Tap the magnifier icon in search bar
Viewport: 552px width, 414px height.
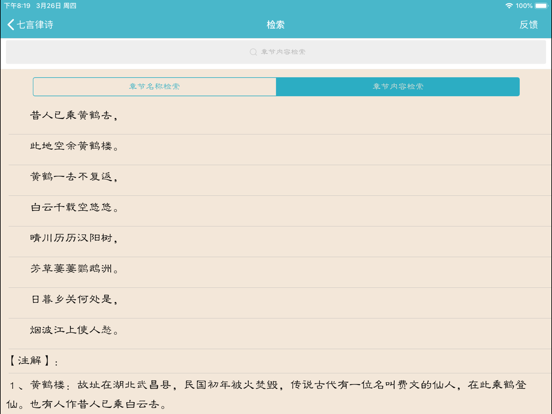(x=253, y=52)
